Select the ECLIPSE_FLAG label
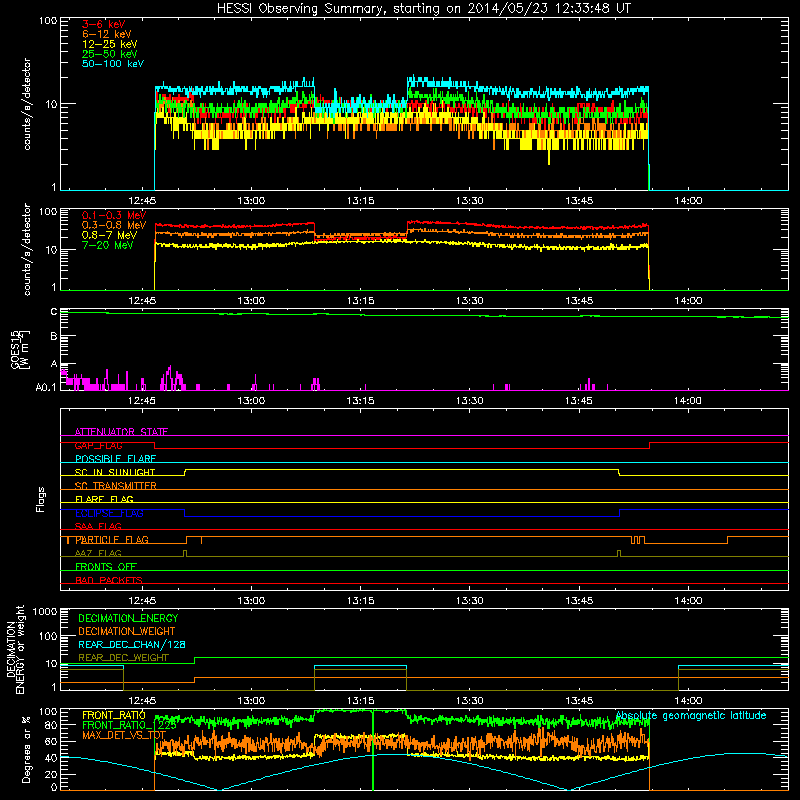Viewport: 800px width, 800px height. [x=109, y=513]
